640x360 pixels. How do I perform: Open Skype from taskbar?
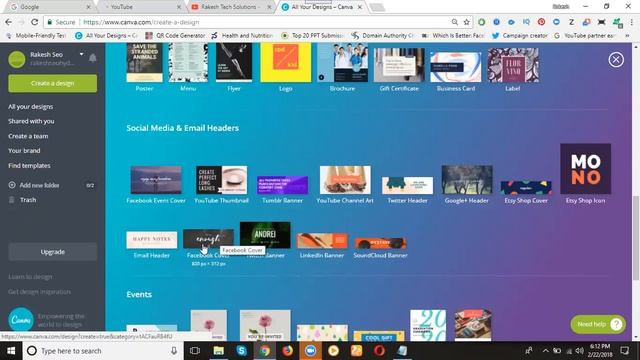click(x=241, y=351)
